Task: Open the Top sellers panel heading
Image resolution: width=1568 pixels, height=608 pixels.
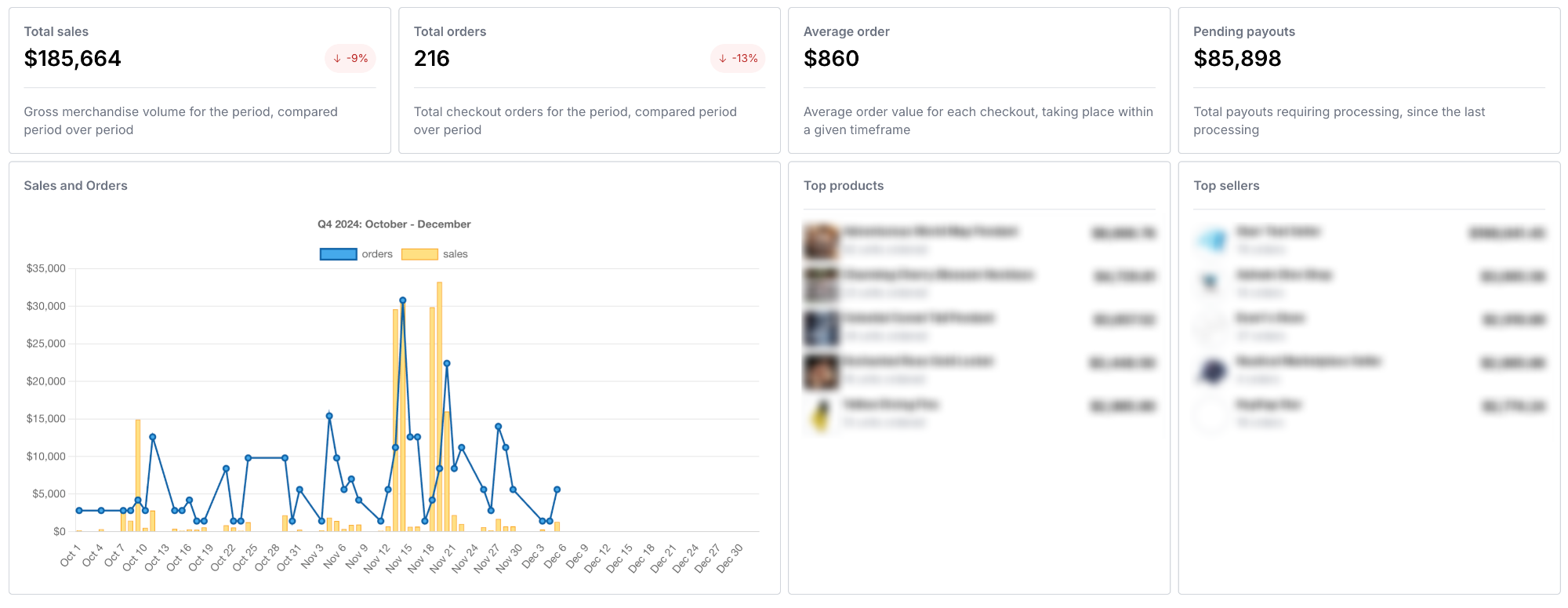Action: pyautogui.click(x=1226, y=186)
